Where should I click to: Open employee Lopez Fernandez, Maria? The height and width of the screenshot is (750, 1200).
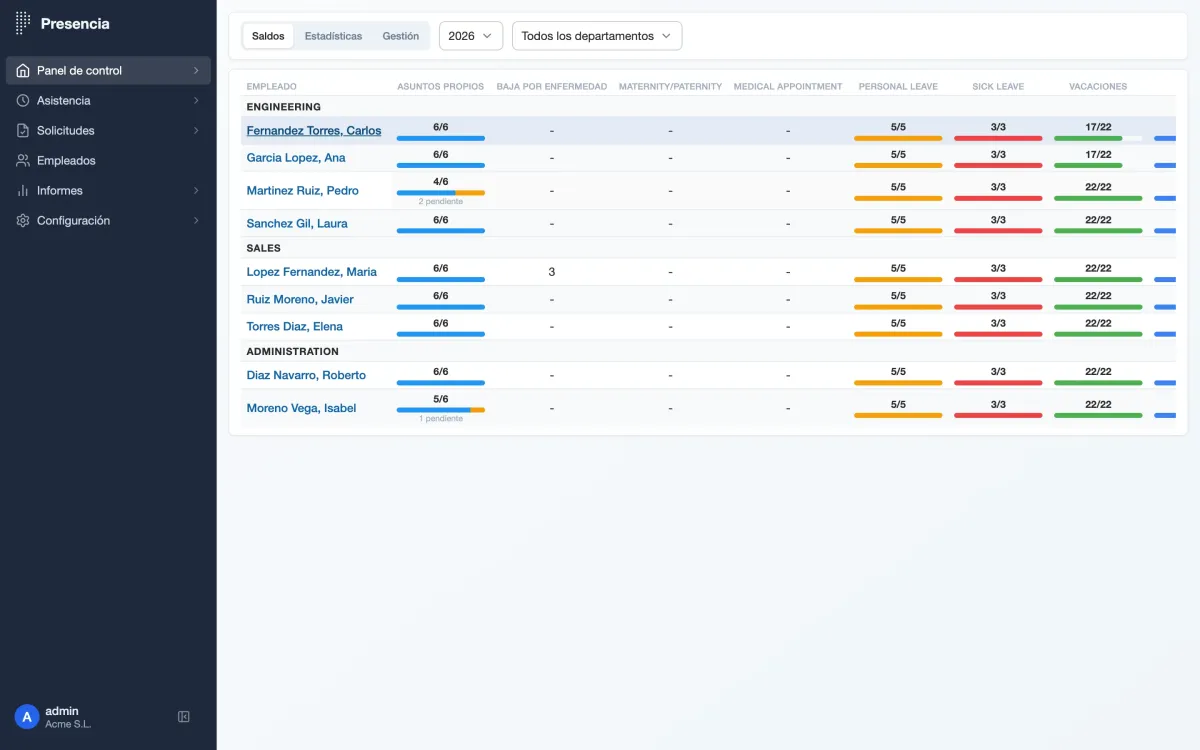tap(311, 272)
